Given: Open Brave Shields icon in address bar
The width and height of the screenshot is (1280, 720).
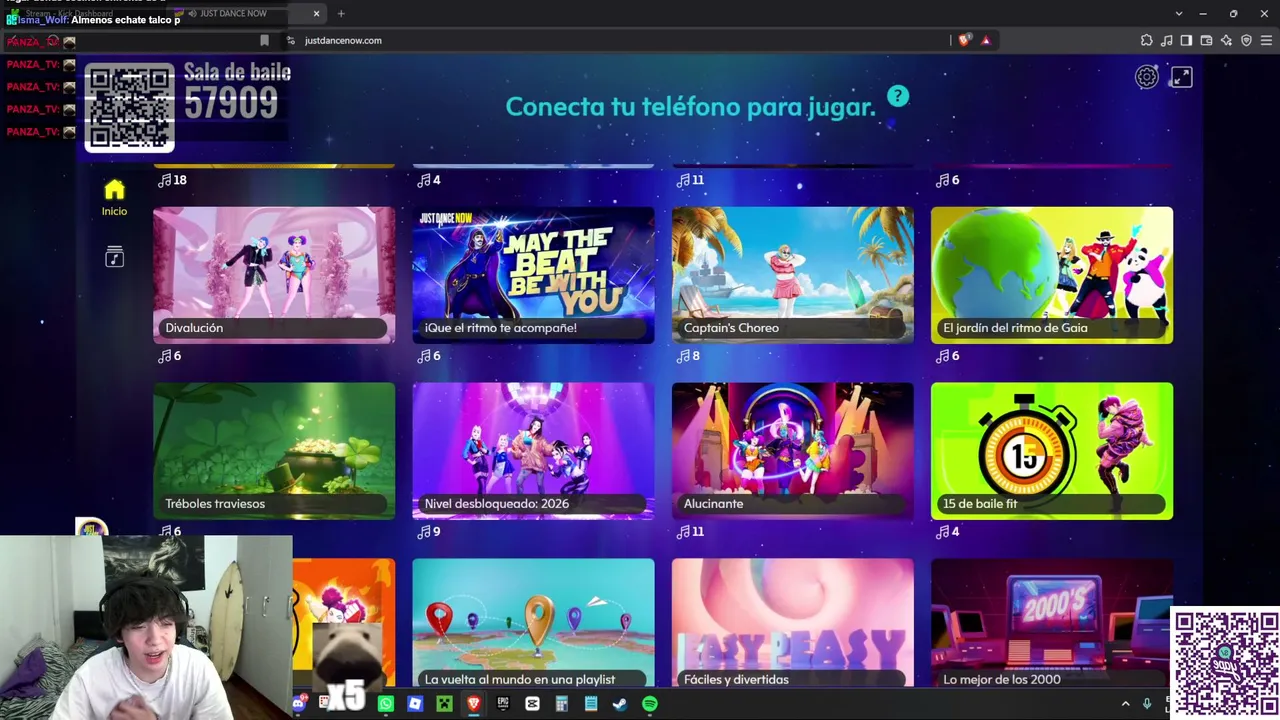Looking at the screenshot, I should [964, 40].
